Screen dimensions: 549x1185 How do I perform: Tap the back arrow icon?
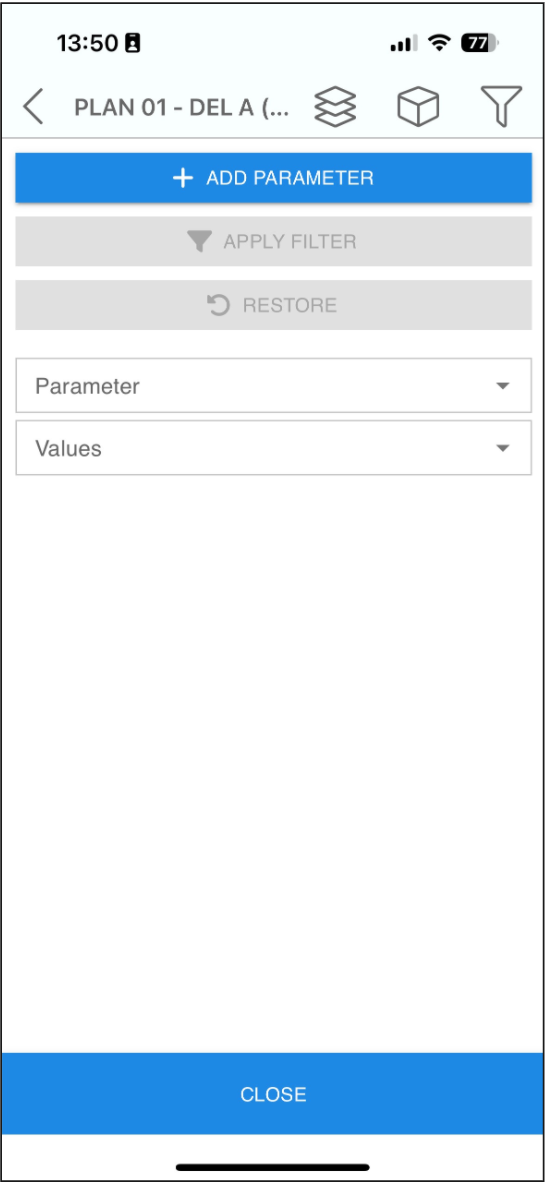coord(33,106)
